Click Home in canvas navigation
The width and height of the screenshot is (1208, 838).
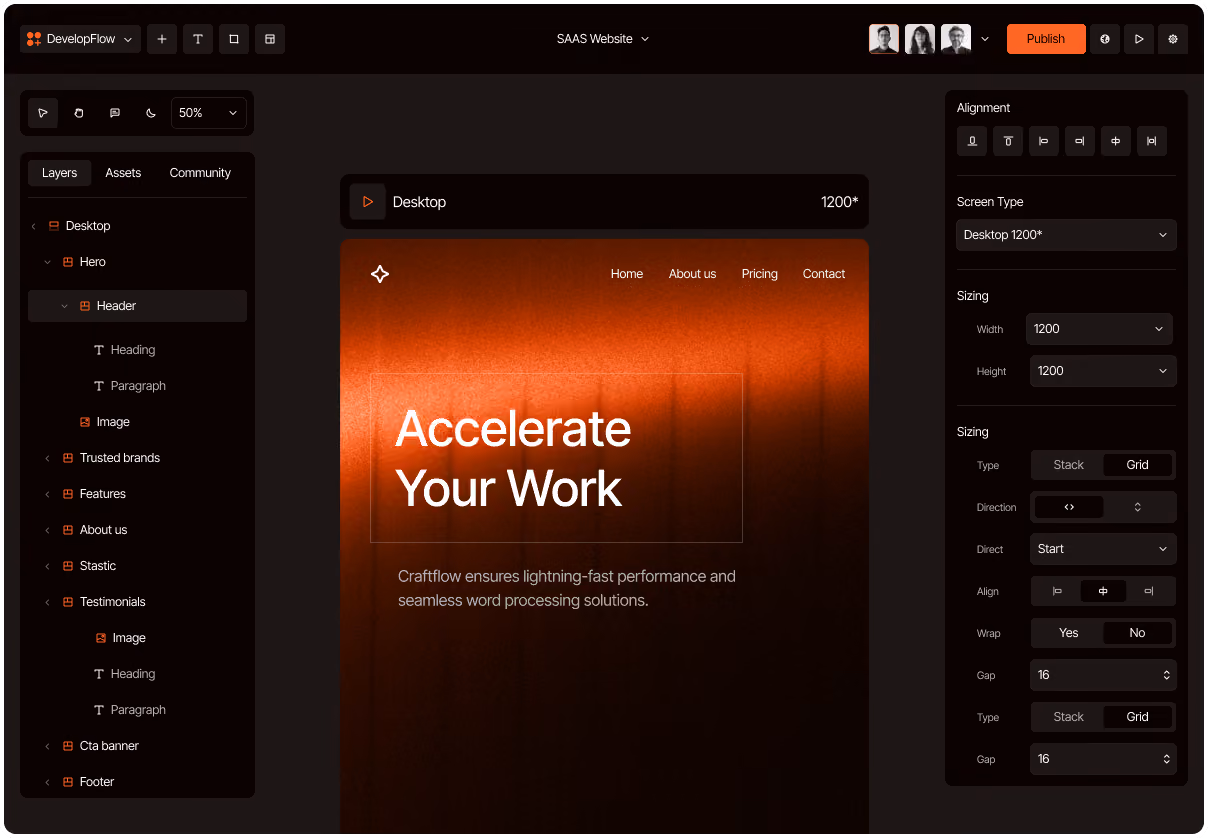[x=627, y=274]
